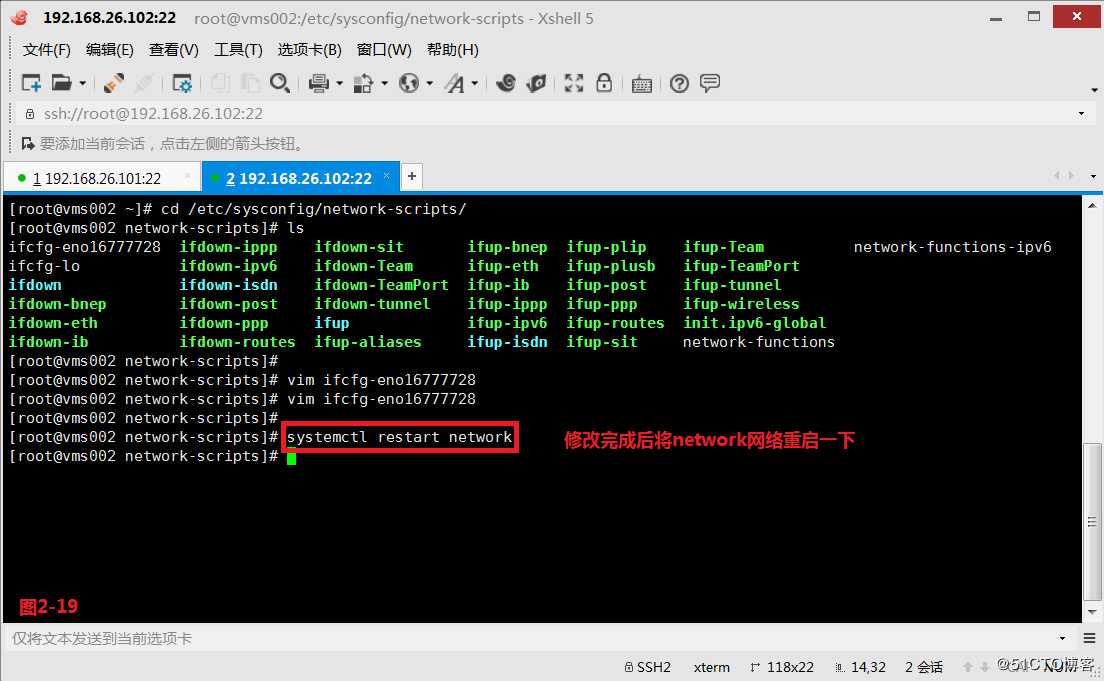Expand the address bar history dropdown

[1081, 113]
